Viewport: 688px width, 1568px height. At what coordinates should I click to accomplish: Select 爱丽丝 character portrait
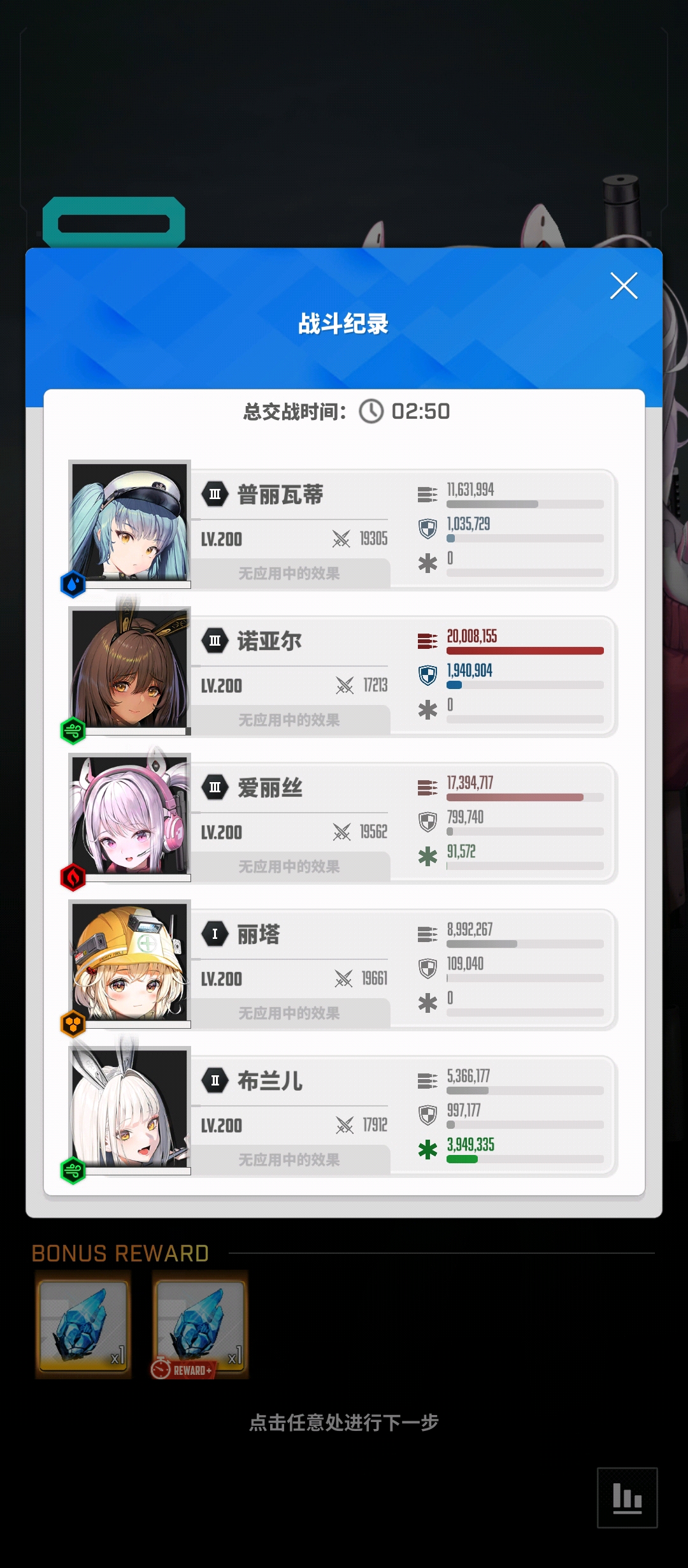(129, 815)
